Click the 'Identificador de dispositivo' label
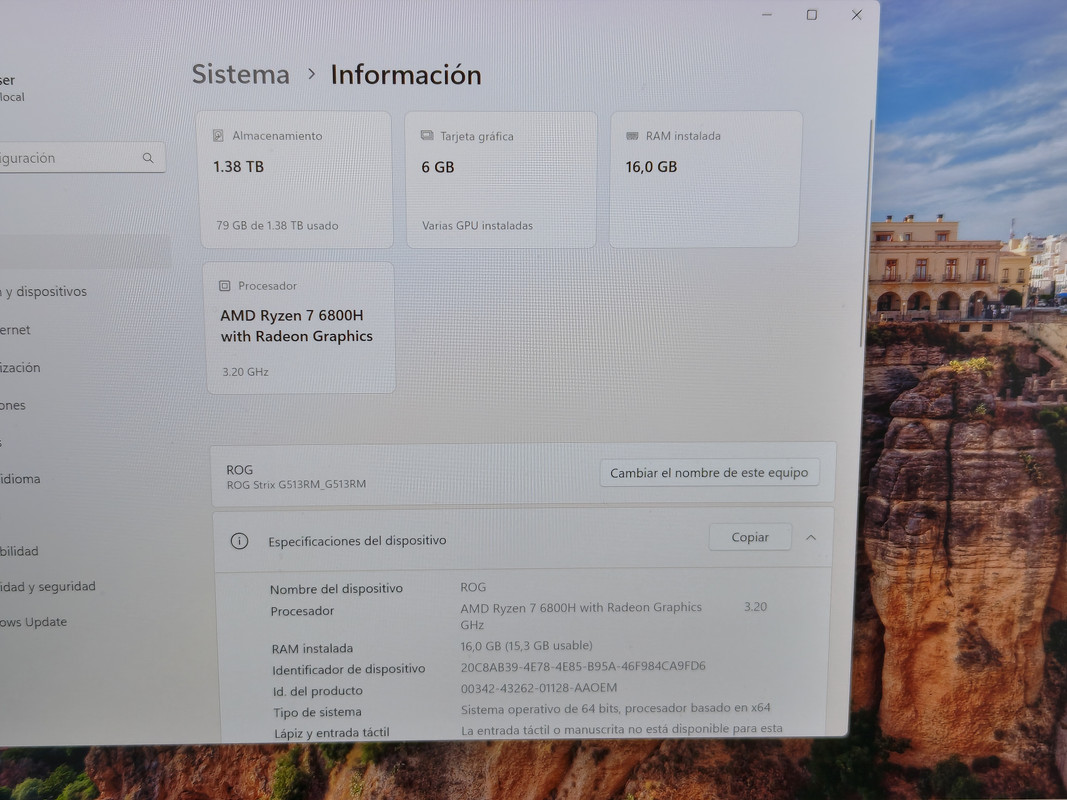 (x=348, y=669)
